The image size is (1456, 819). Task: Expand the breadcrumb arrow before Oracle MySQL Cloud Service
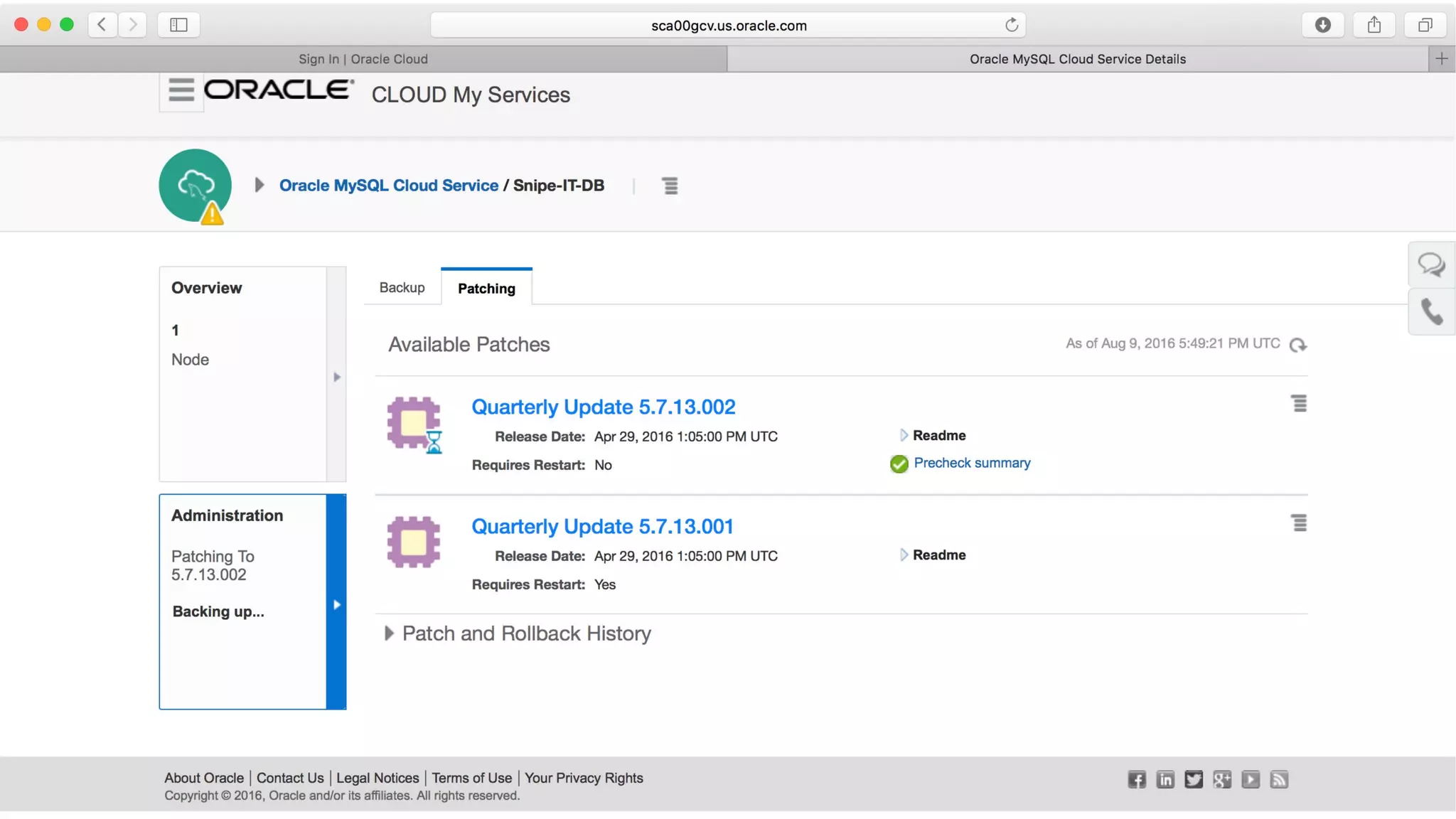coord(259,186)
